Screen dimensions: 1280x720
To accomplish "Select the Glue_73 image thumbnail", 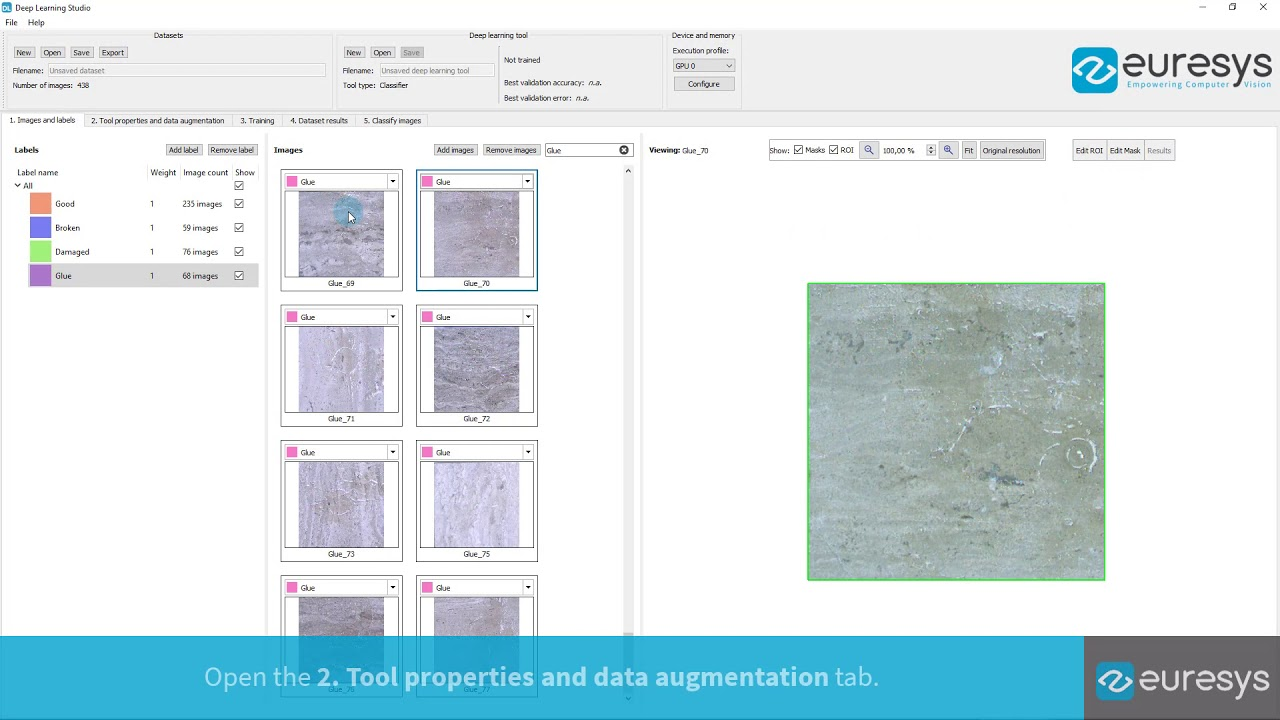I will (341, 505).
